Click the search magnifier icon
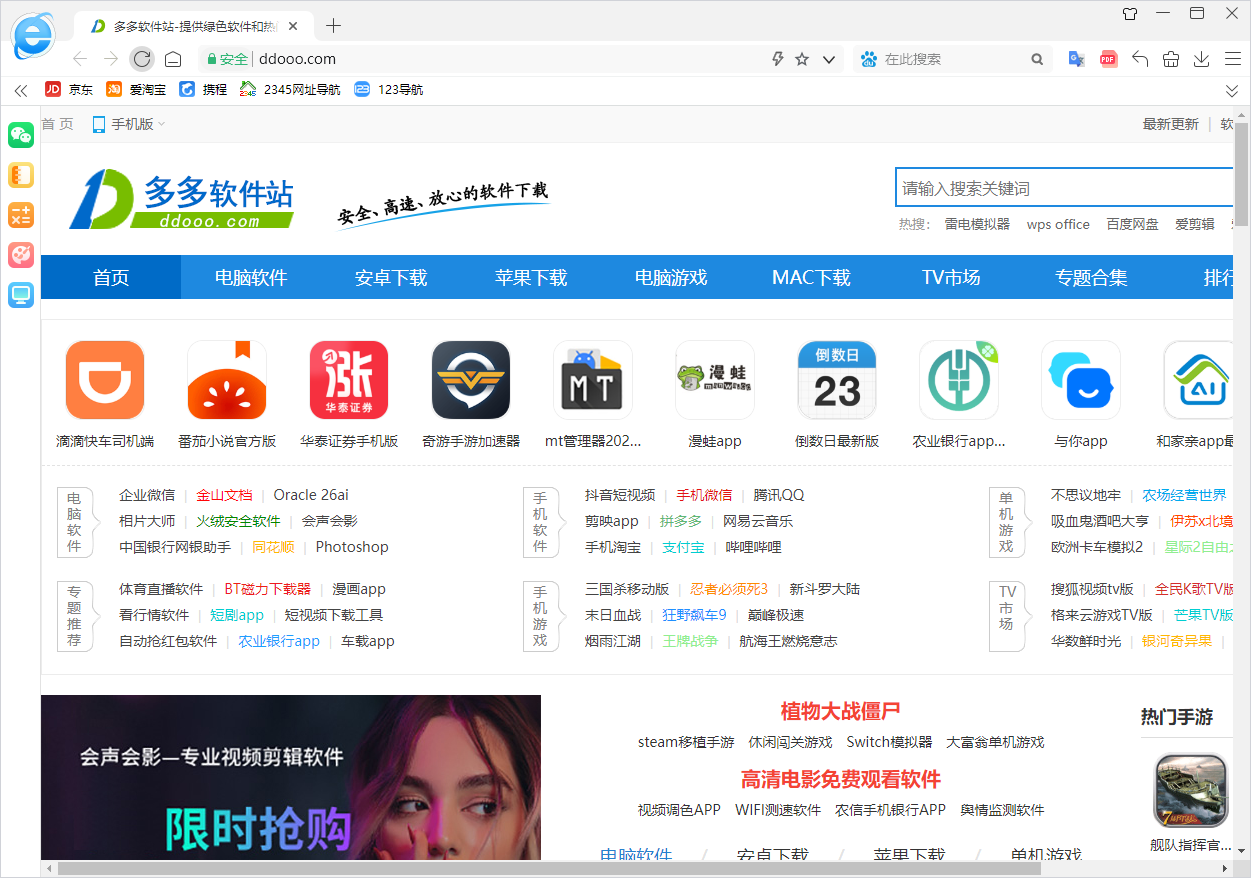Viewport: 1251px width, 878px height. click(1038, 59)
